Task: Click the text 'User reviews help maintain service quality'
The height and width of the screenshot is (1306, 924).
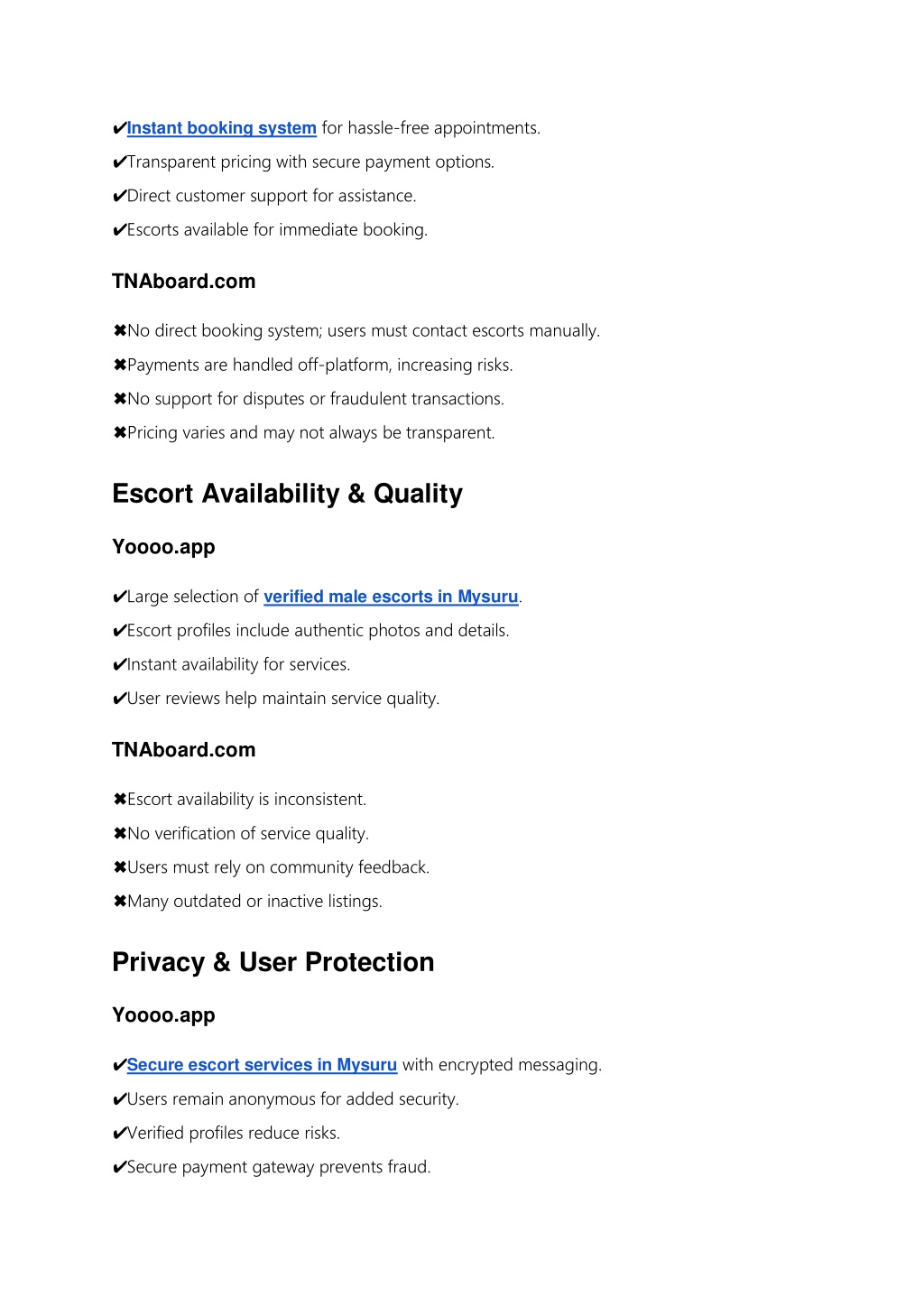Action: pyautogui.click(x=283, y=699)
